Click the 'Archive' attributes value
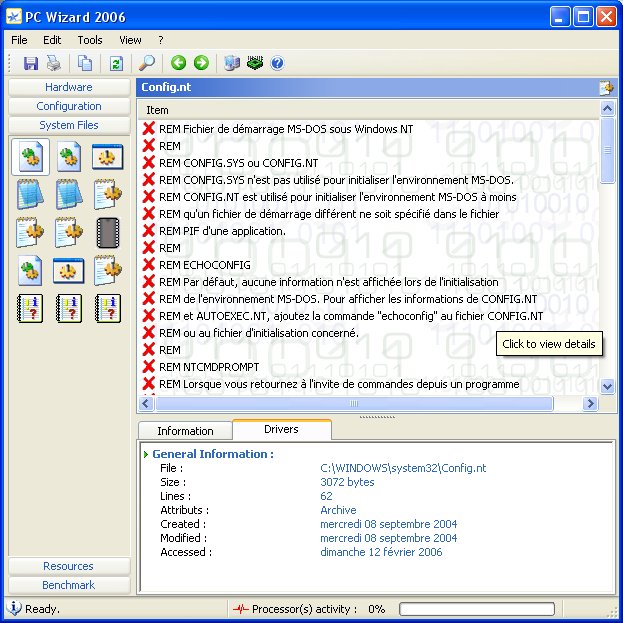This screenshot has height=623, width=623. (x=338, y=510)
